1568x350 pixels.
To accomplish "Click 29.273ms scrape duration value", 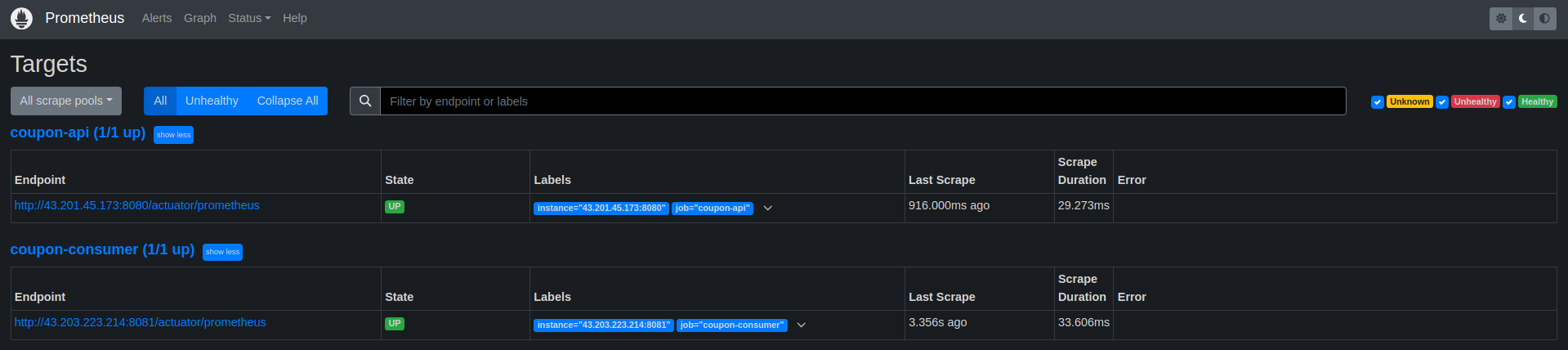I will point(1083,205).
